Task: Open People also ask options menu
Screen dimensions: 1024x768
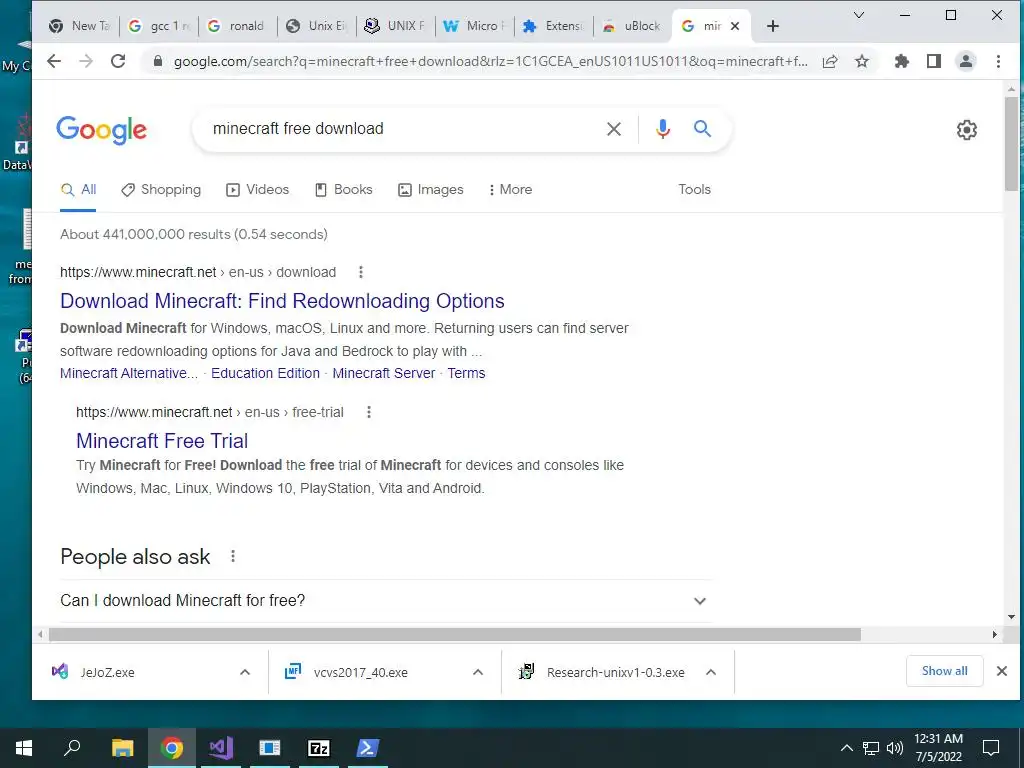Action: 232,556
